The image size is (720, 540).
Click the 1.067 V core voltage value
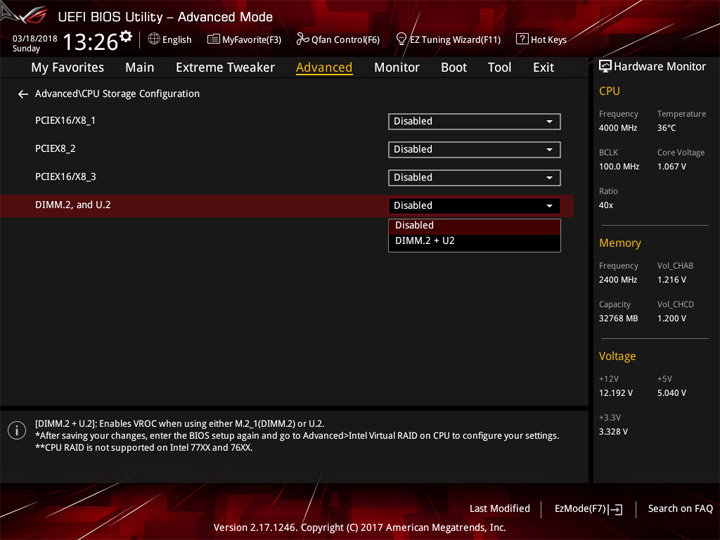pos(671,166)
